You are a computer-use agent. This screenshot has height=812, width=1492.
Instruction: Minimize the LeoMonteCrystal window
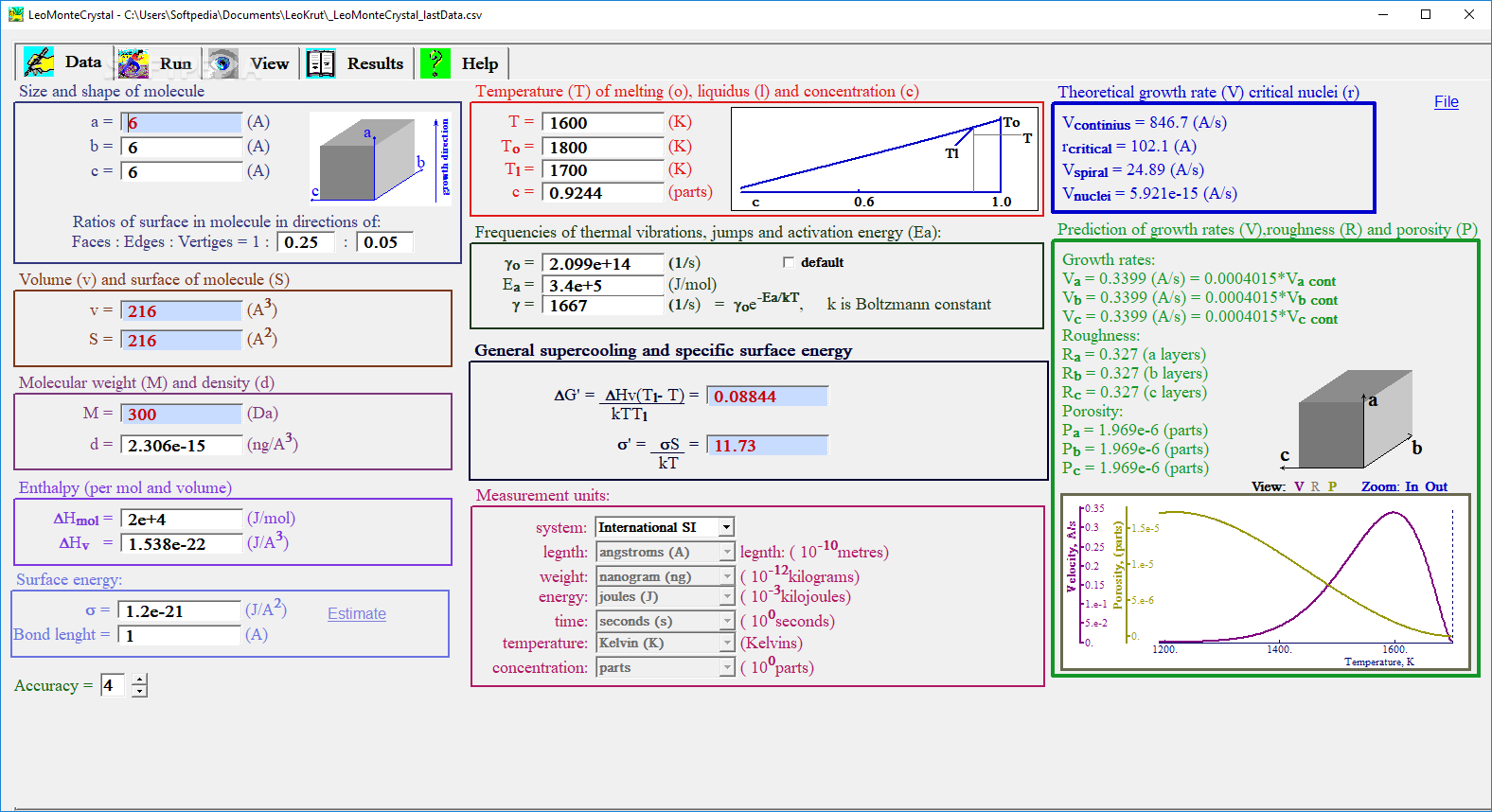pos(1383,14)
